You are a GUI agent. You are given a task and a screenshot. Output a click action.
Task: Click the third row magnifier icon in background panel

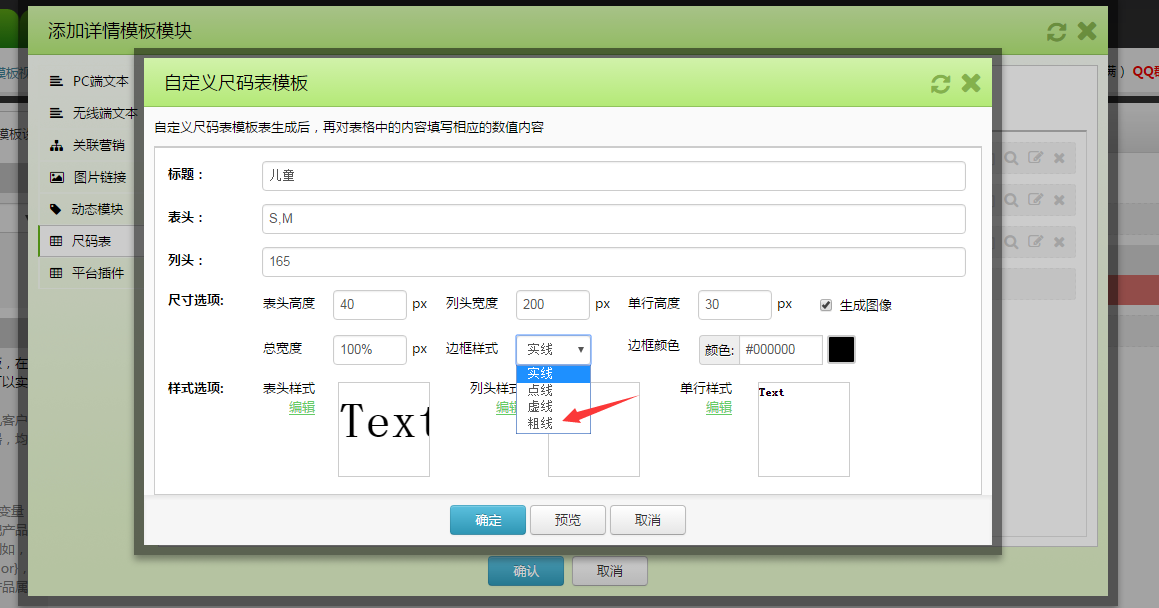(x=1011, y=242)
